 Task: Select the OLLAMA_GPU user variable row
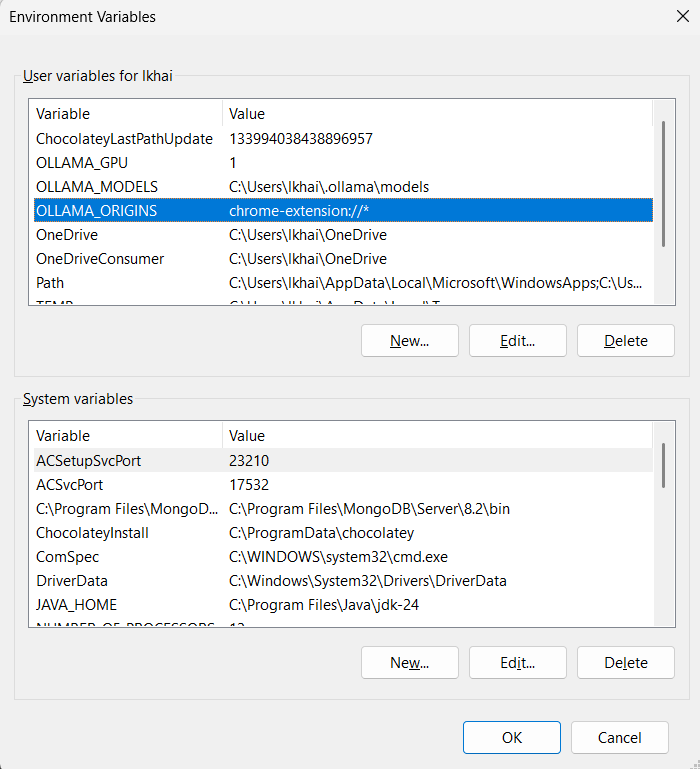coord(343,163)
